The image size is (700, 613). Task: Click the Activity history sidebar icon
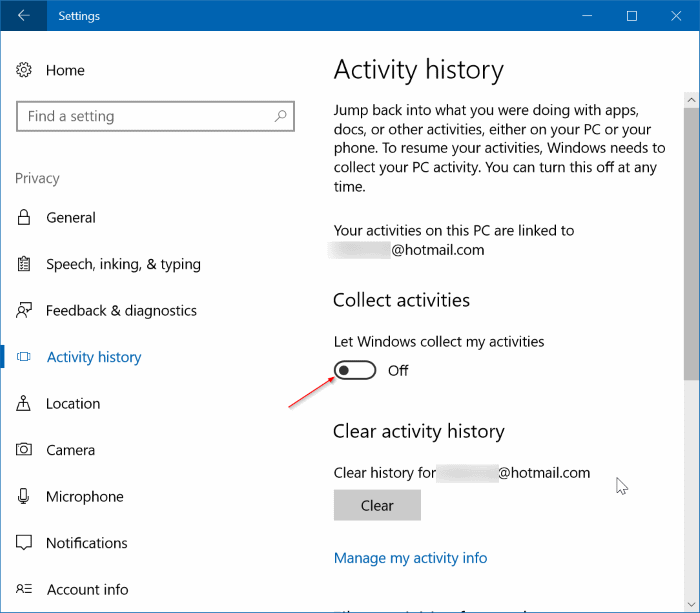pyautogui.click(x=24, y=357)
